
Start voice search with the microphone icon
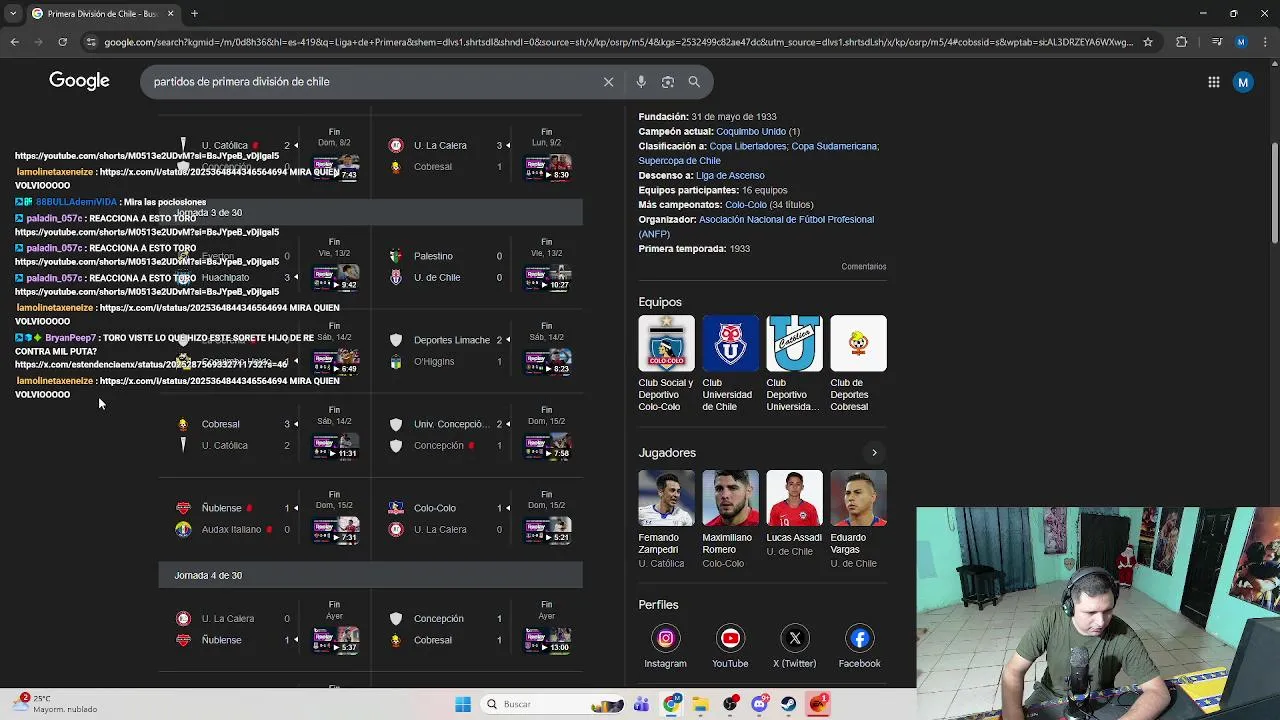click(641, 82)
